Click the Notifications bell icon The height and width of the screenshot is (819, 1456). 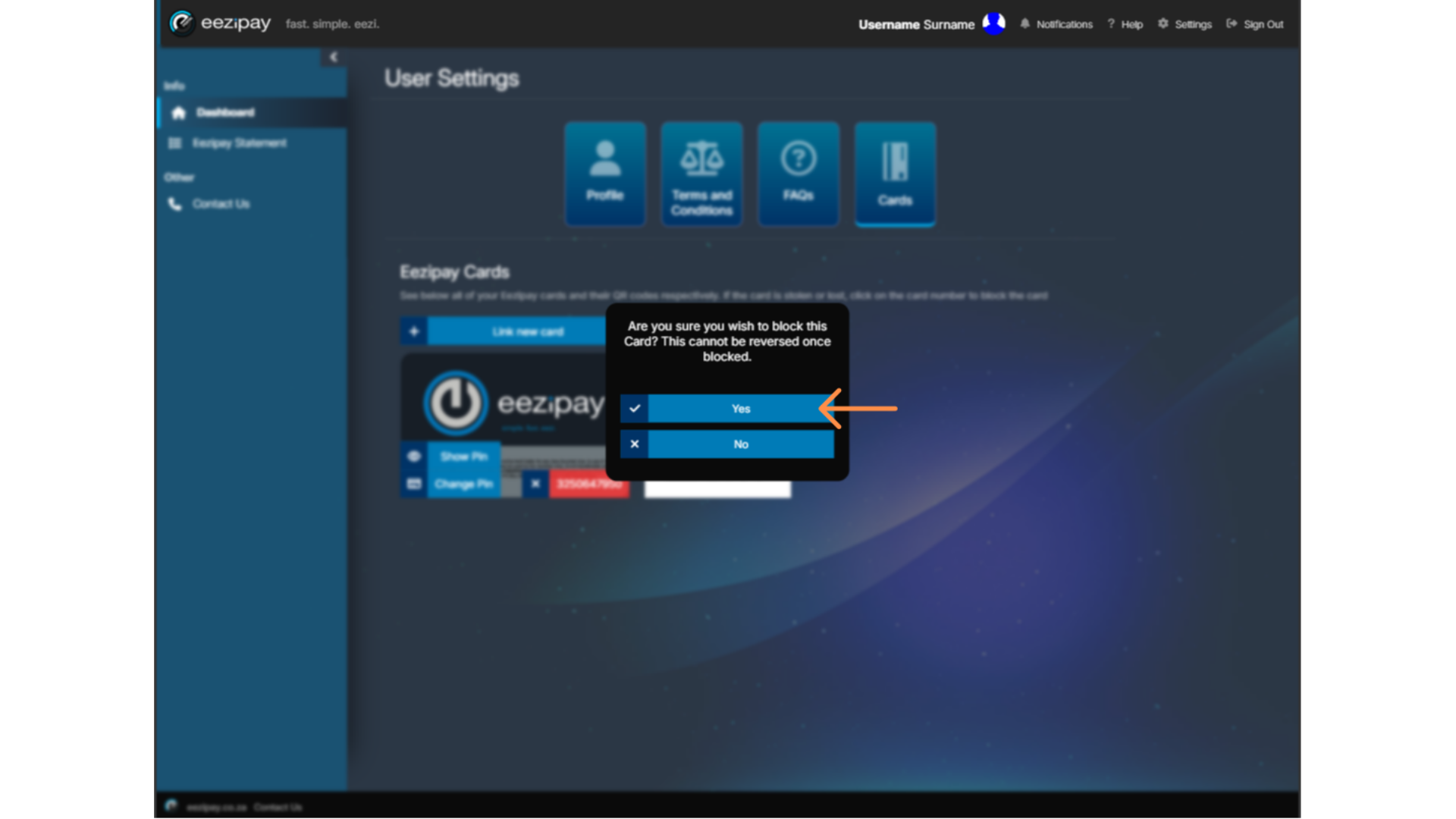click(1025, 24)
